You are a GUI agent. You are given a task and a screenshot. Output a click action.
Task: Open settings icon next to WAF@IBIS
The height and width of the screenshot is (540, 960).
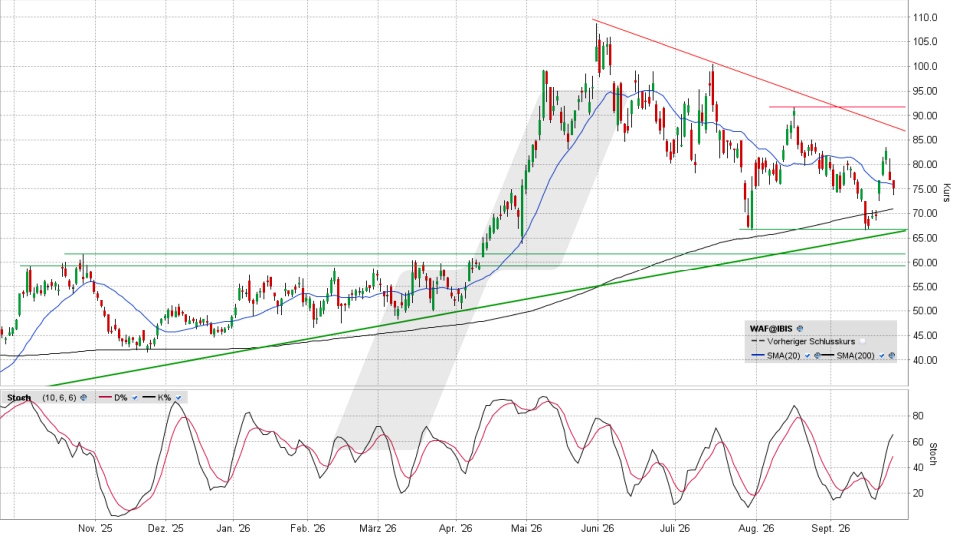(x=800, y=329)
